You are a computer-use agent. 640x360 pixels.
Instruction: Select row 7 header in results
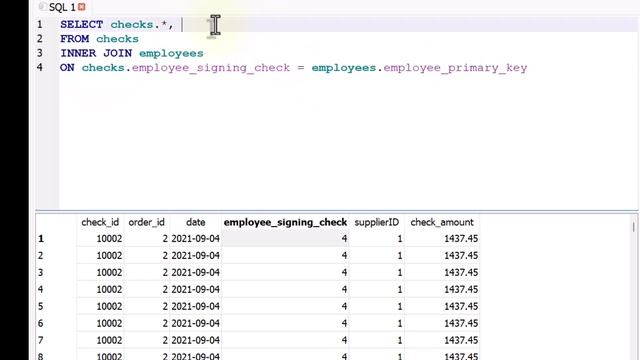tap(56, 340)
